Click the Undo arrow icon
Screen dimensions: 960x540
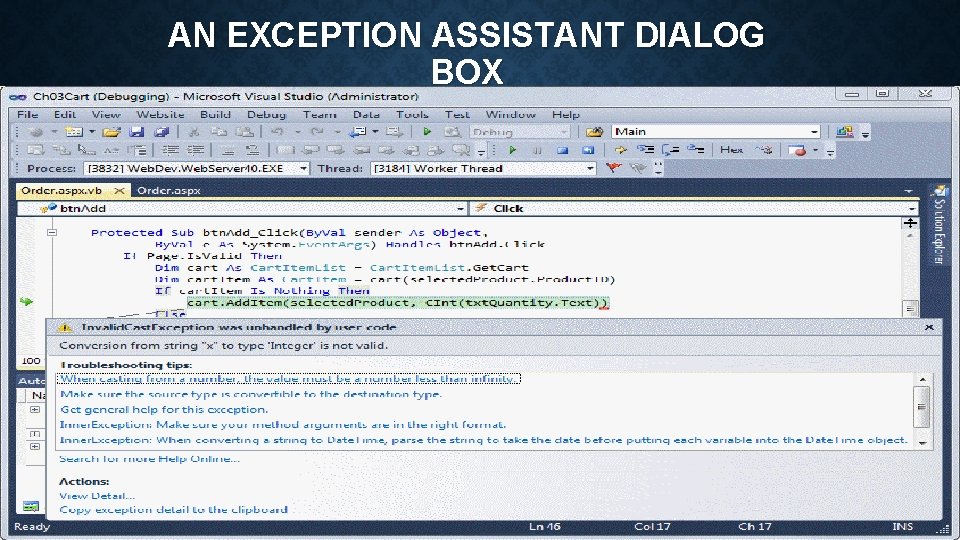277,132
